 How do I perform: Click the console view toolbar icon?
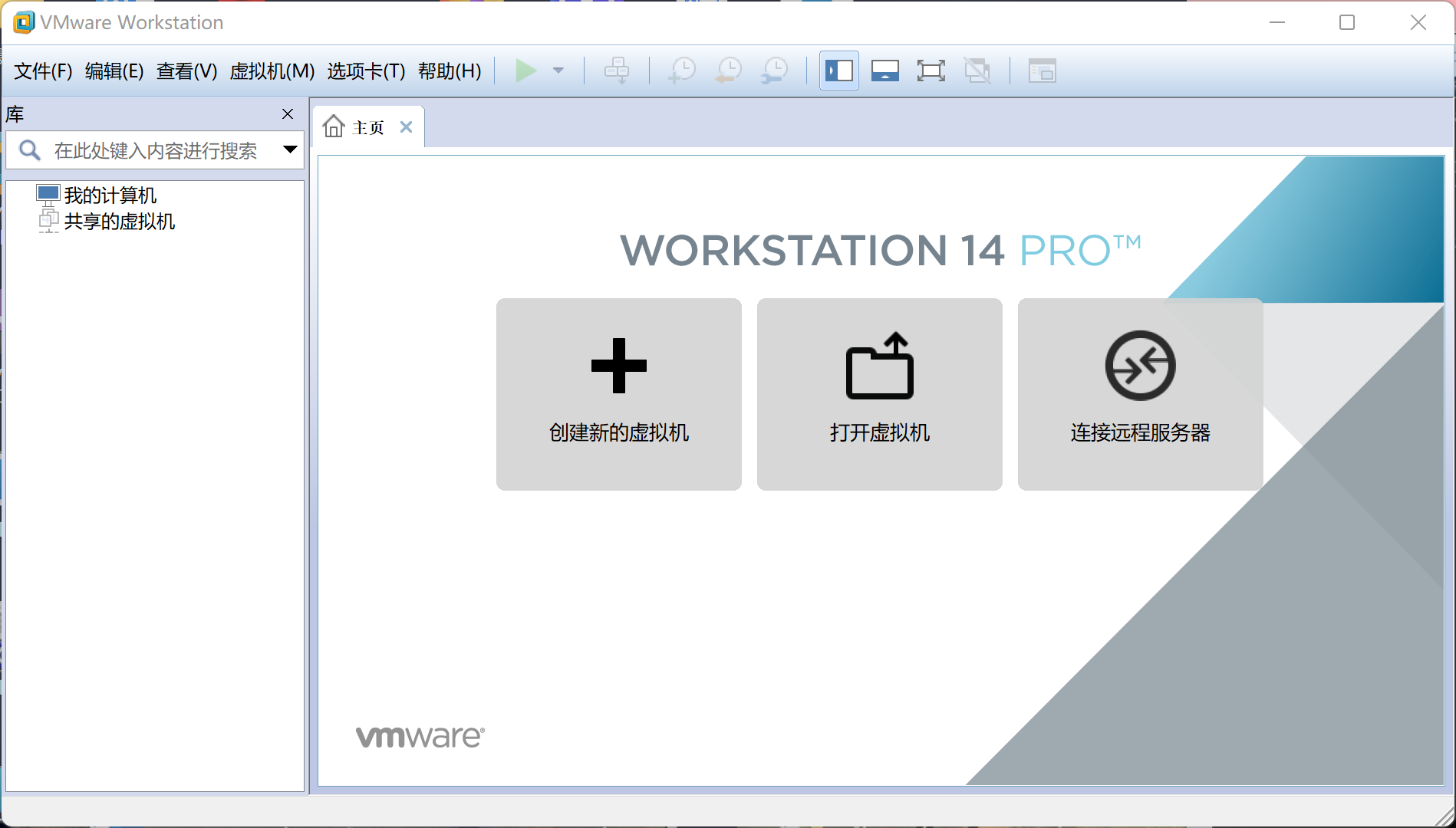[1043, 71]
